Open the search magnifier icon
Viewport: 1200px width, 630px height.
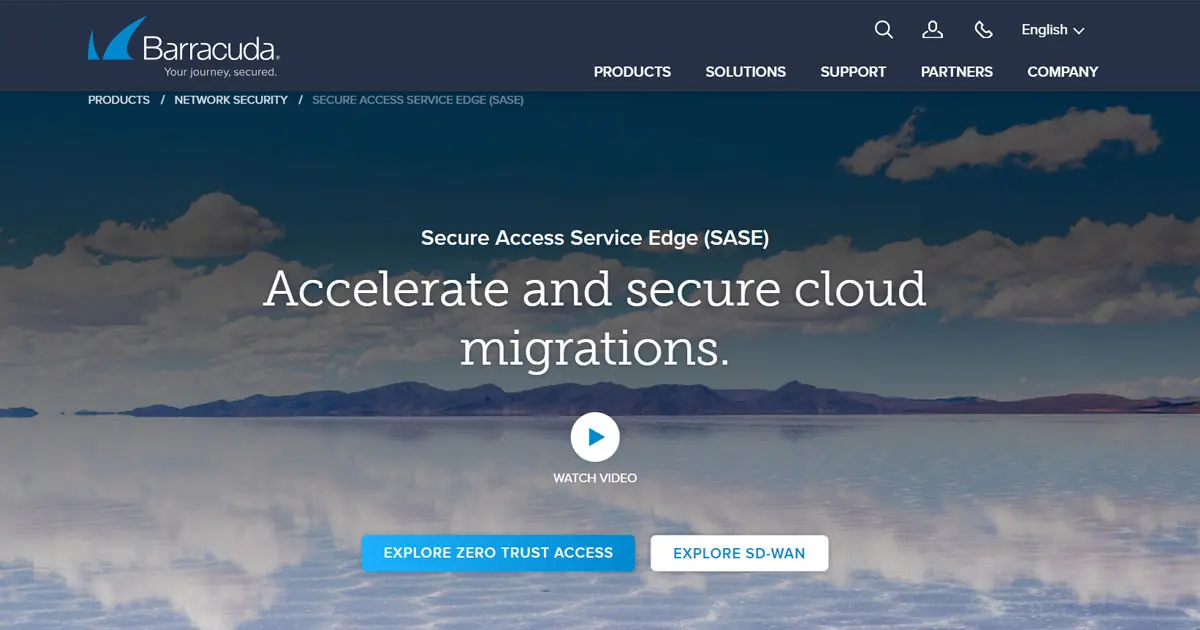883,30
